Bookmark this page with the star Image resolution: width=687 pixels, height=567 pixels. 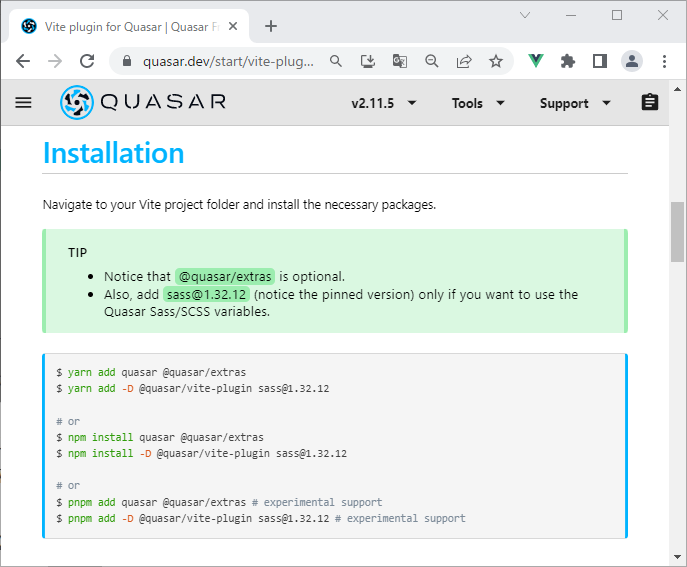pos(496,61)
